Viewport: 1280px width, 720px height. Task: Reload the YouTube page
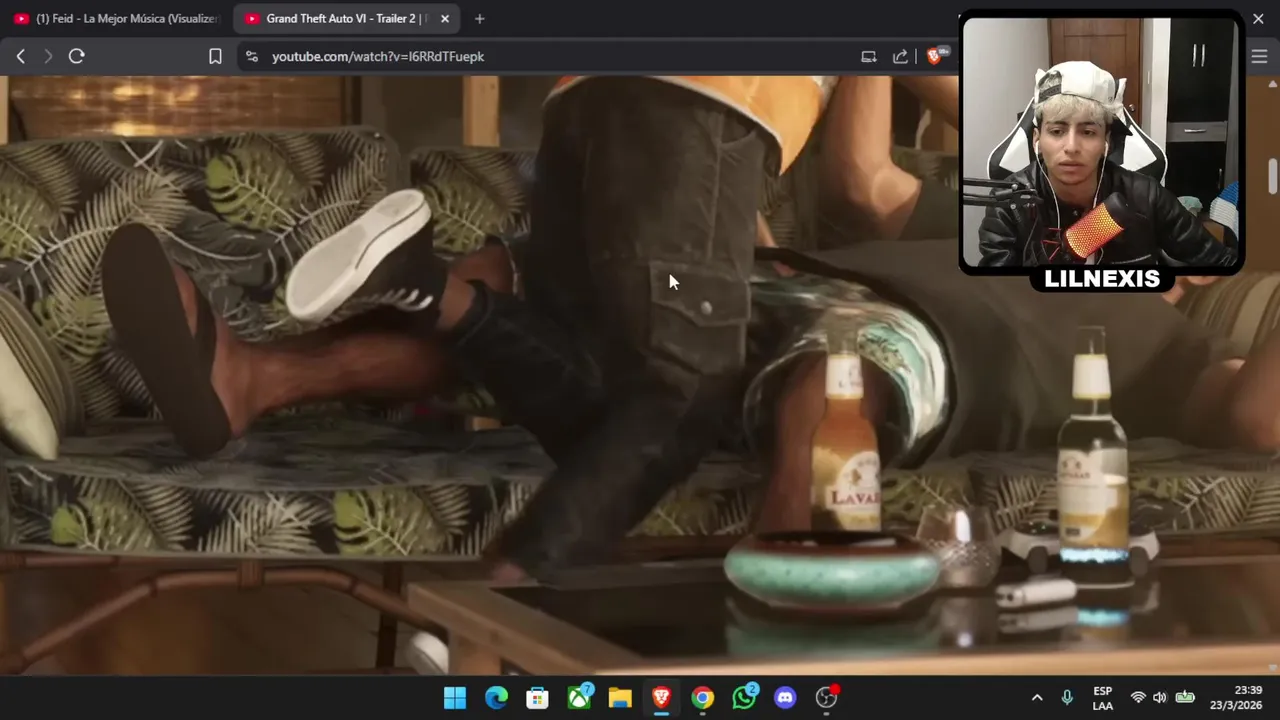tap(76, 57)
